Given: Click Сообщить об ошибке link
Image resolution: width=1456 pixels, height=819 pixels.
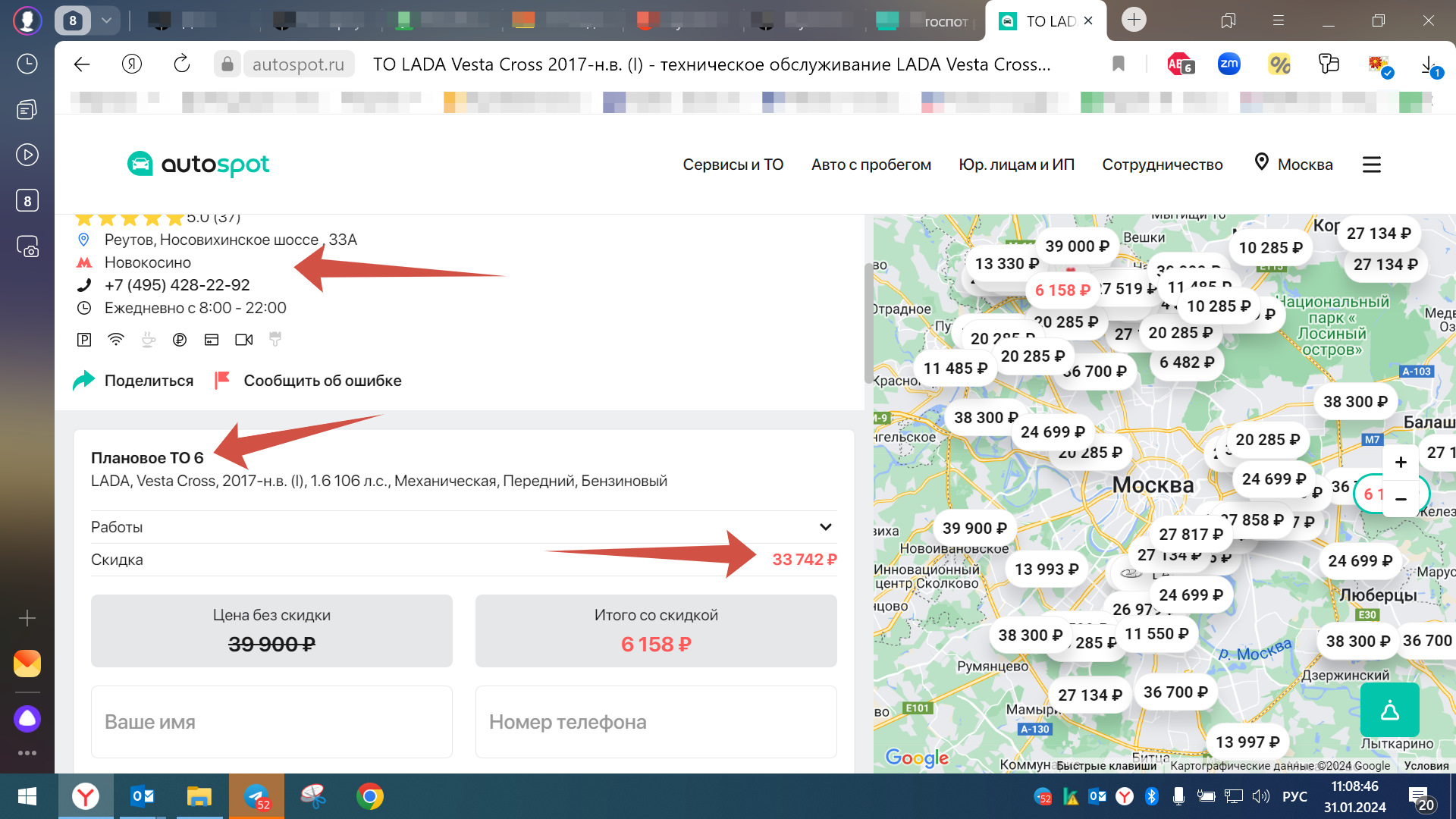Looking at the screenshot, I should pos(322,381).
